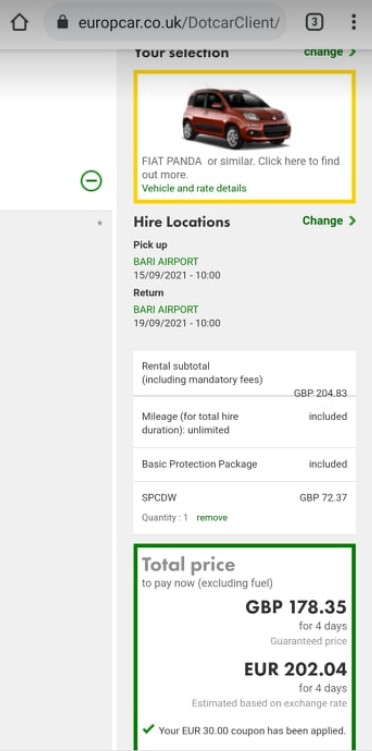The width and height of the screenshot is (372, 751).
Task: Click the EUR 202.04 estimated price
Action: coord(295,670)
